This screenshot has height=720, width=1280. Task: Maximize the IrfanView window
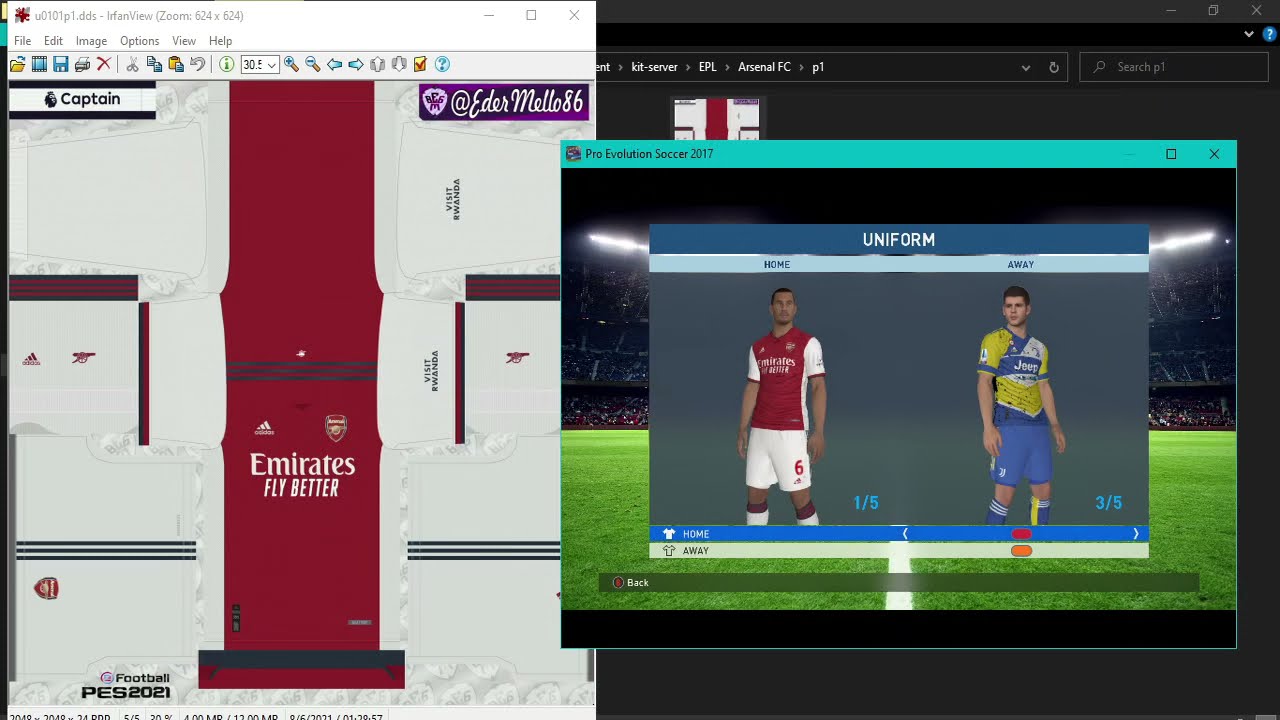point(531,15)
